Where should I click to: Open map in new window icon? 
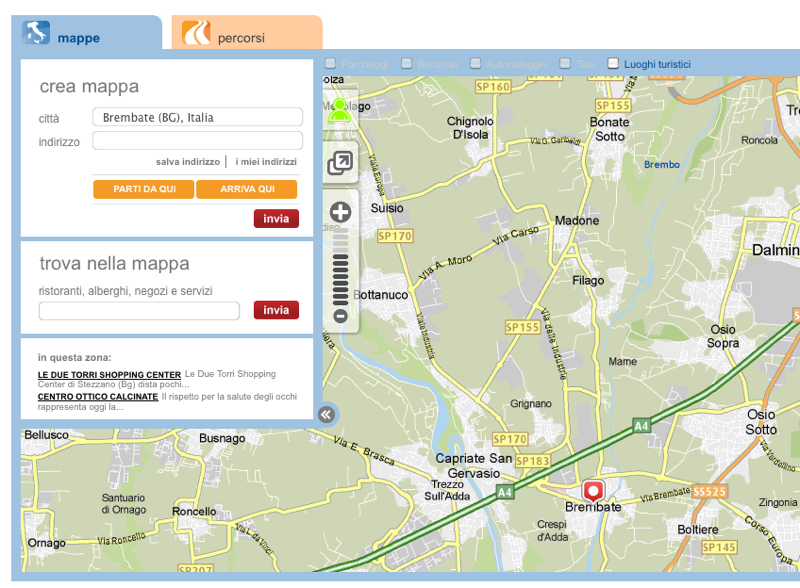(340, 163)
